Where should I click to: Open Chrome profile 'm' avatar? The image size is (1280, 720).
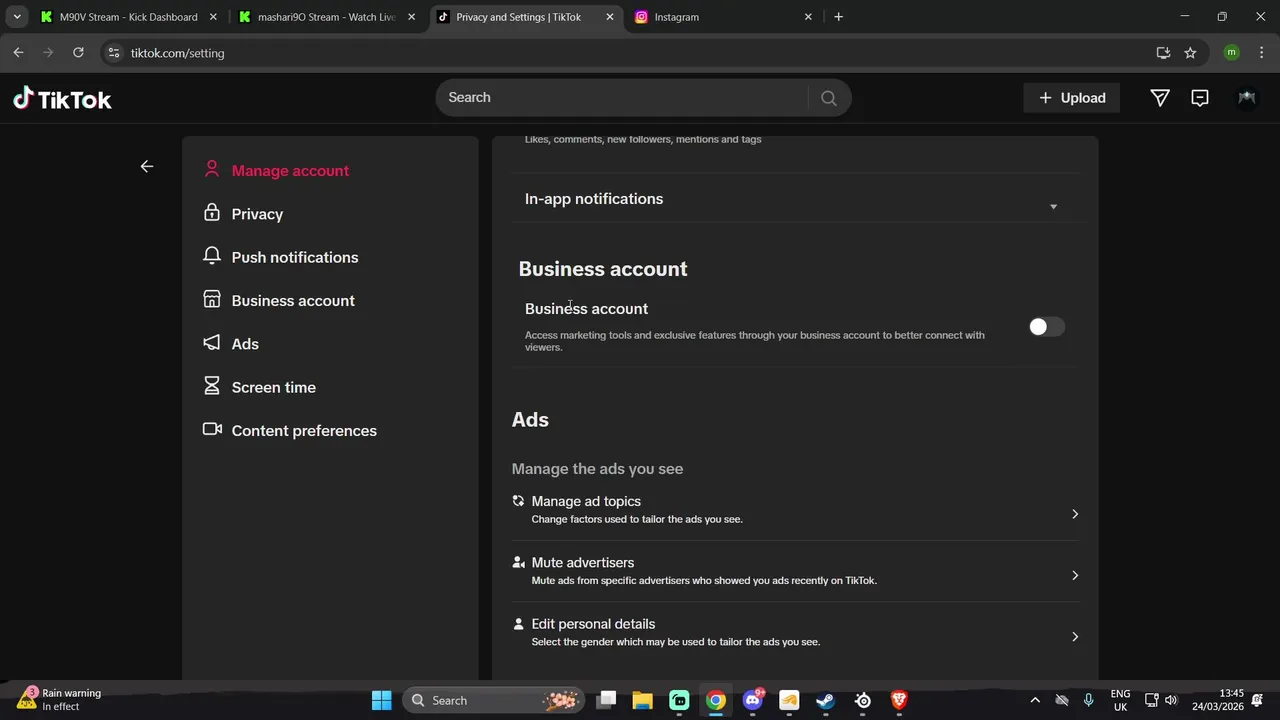(x=1231, y=53)
